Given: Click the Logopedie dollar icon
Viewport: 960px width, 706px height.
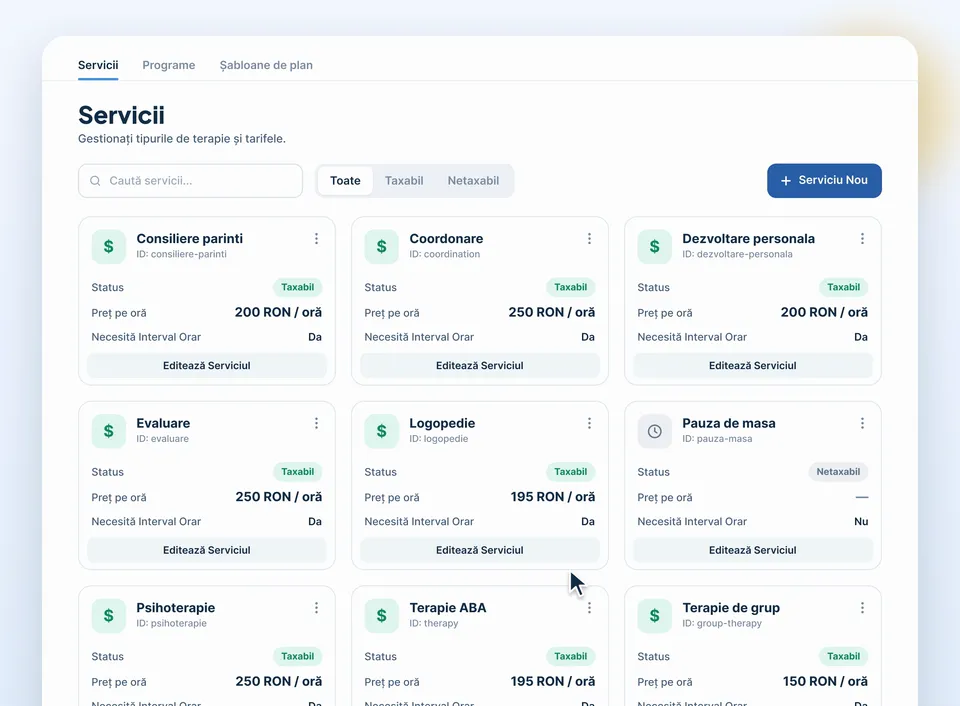Looking at the screenshot, I should tap(381, 431).
